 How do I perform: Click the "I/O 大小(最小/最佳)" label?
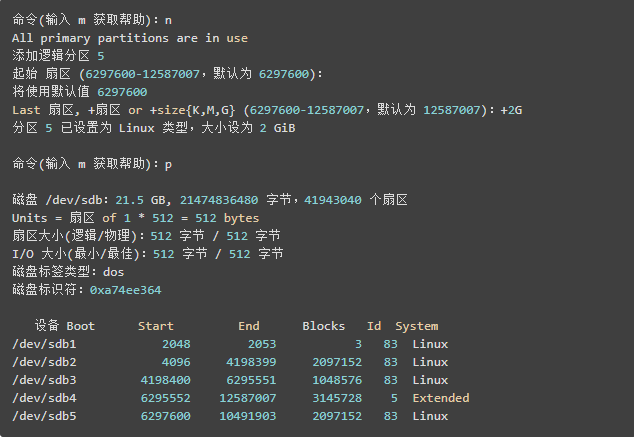click(76, 254)
